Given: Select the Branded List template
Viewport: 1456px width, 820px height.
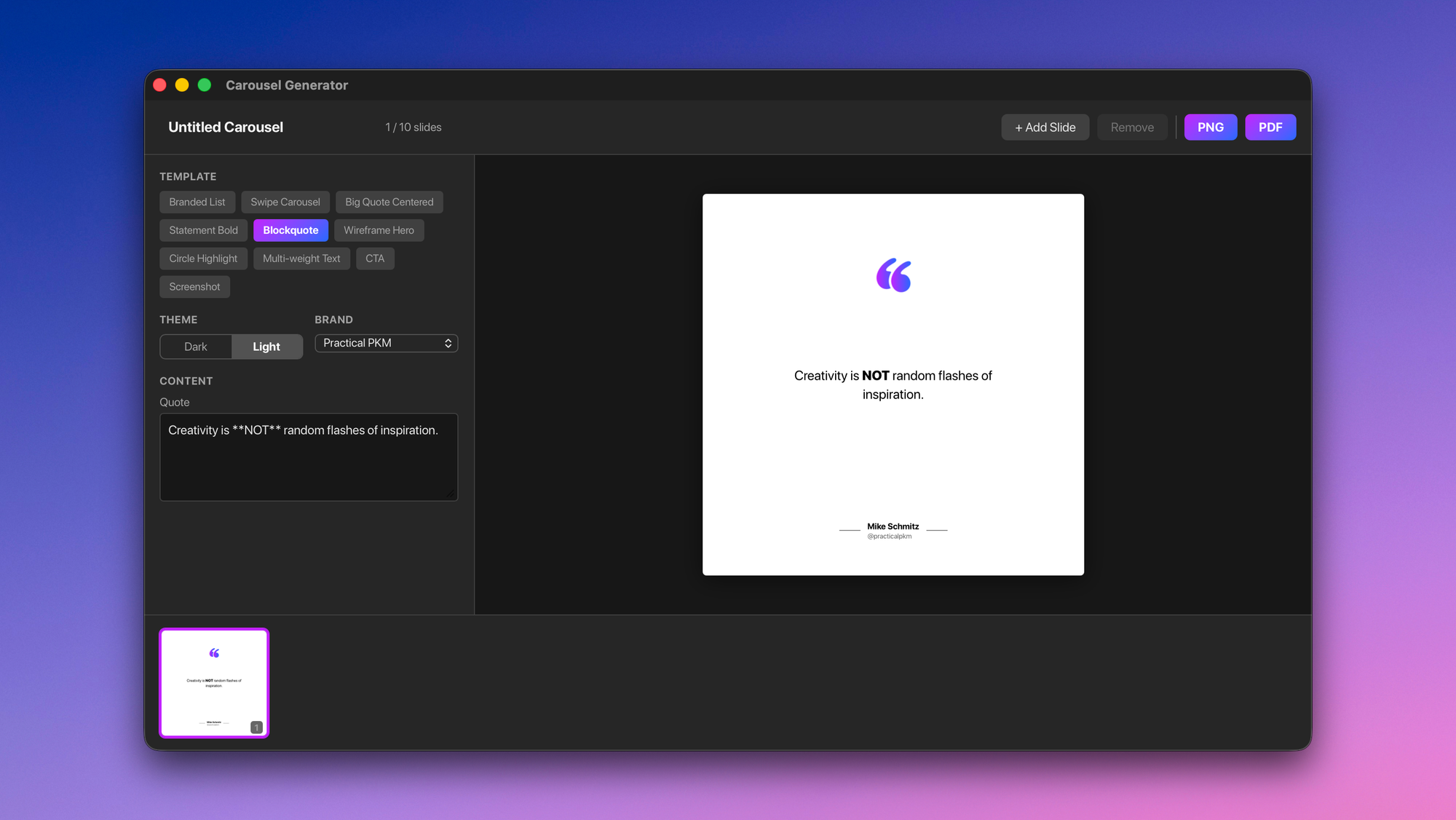Looking at the screenshot, I should point(197,202).
